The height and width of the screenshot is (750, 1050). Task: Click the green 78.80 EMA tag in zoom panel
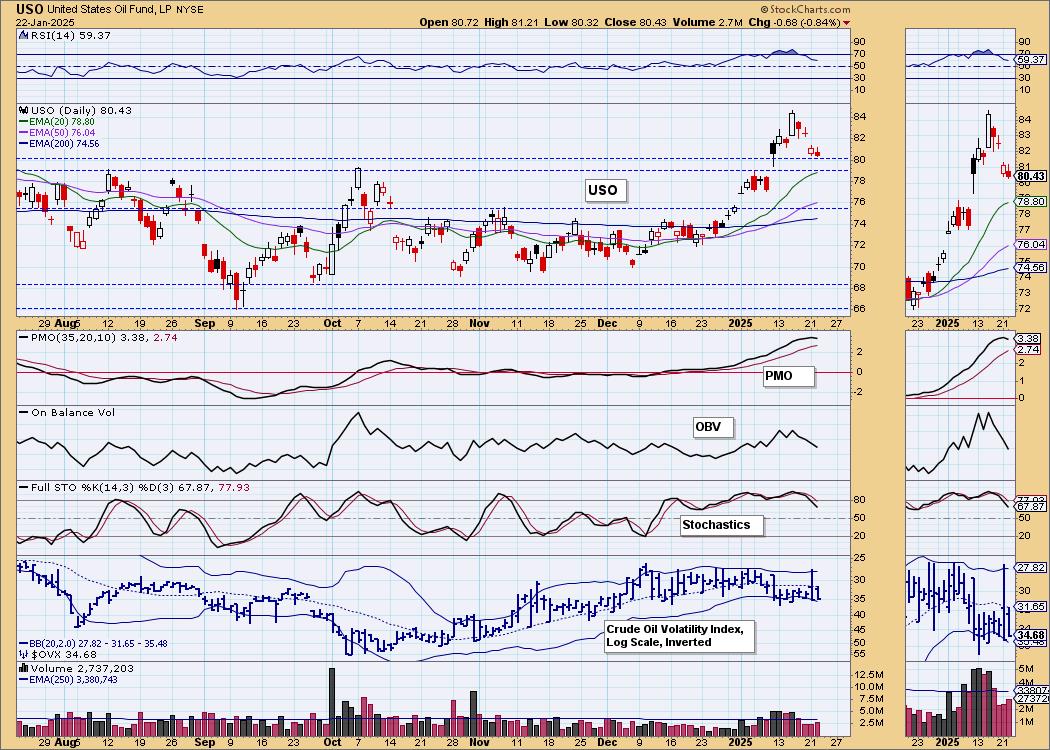pyautogui.click(x=1031, y=201)
